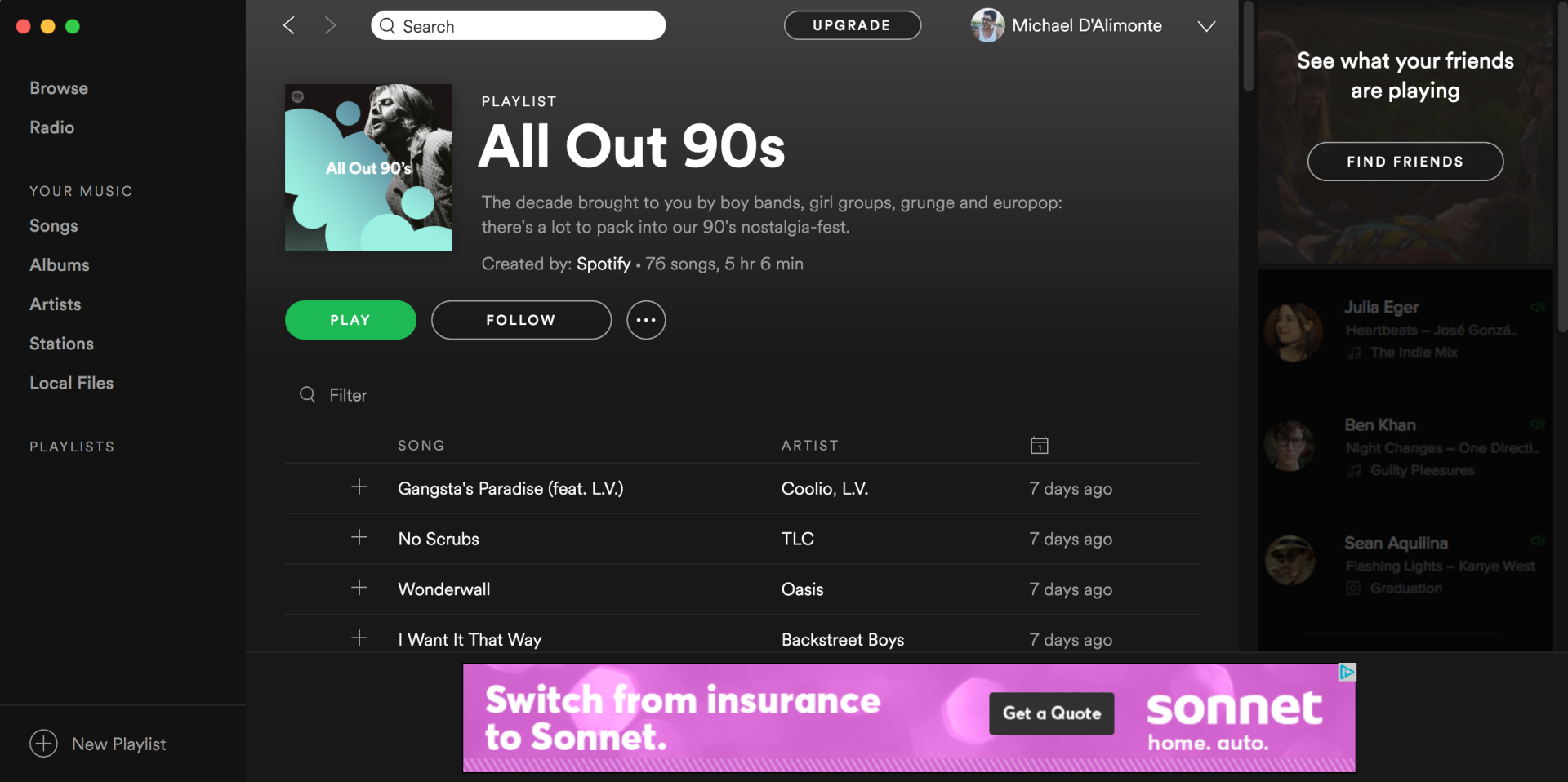Screen dimensions: 1568x782
Task: Add Gangsta's Paradise to your library
Action: [x=359, y=487]
